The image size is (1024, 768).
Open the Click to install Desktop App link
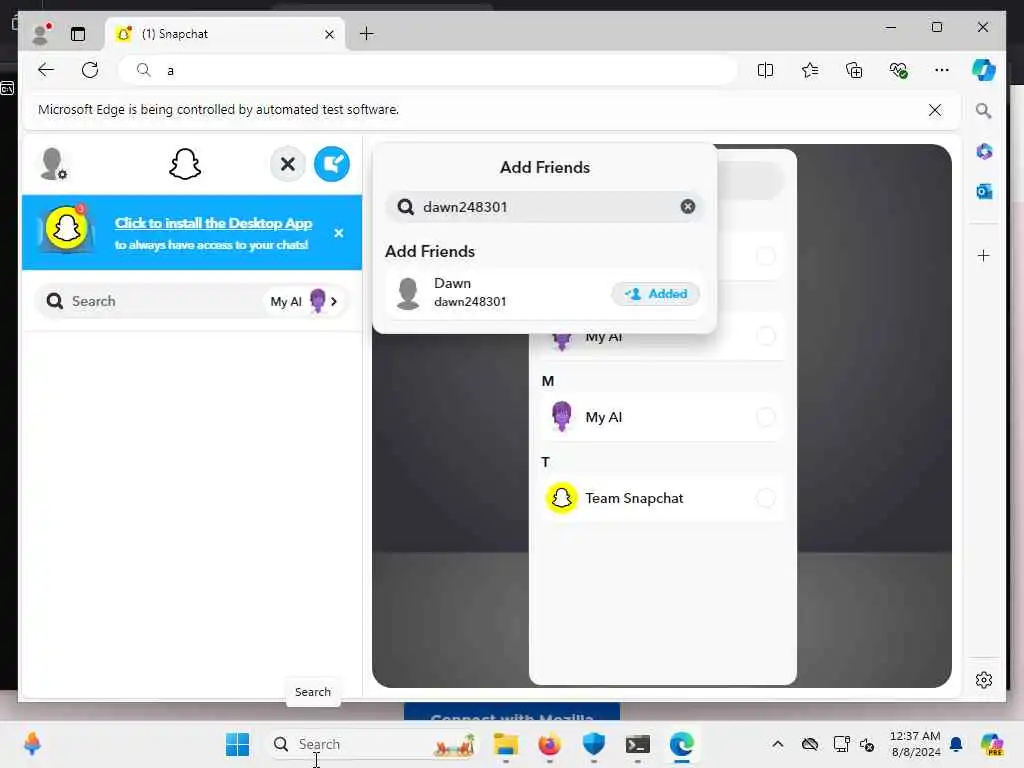213,223
